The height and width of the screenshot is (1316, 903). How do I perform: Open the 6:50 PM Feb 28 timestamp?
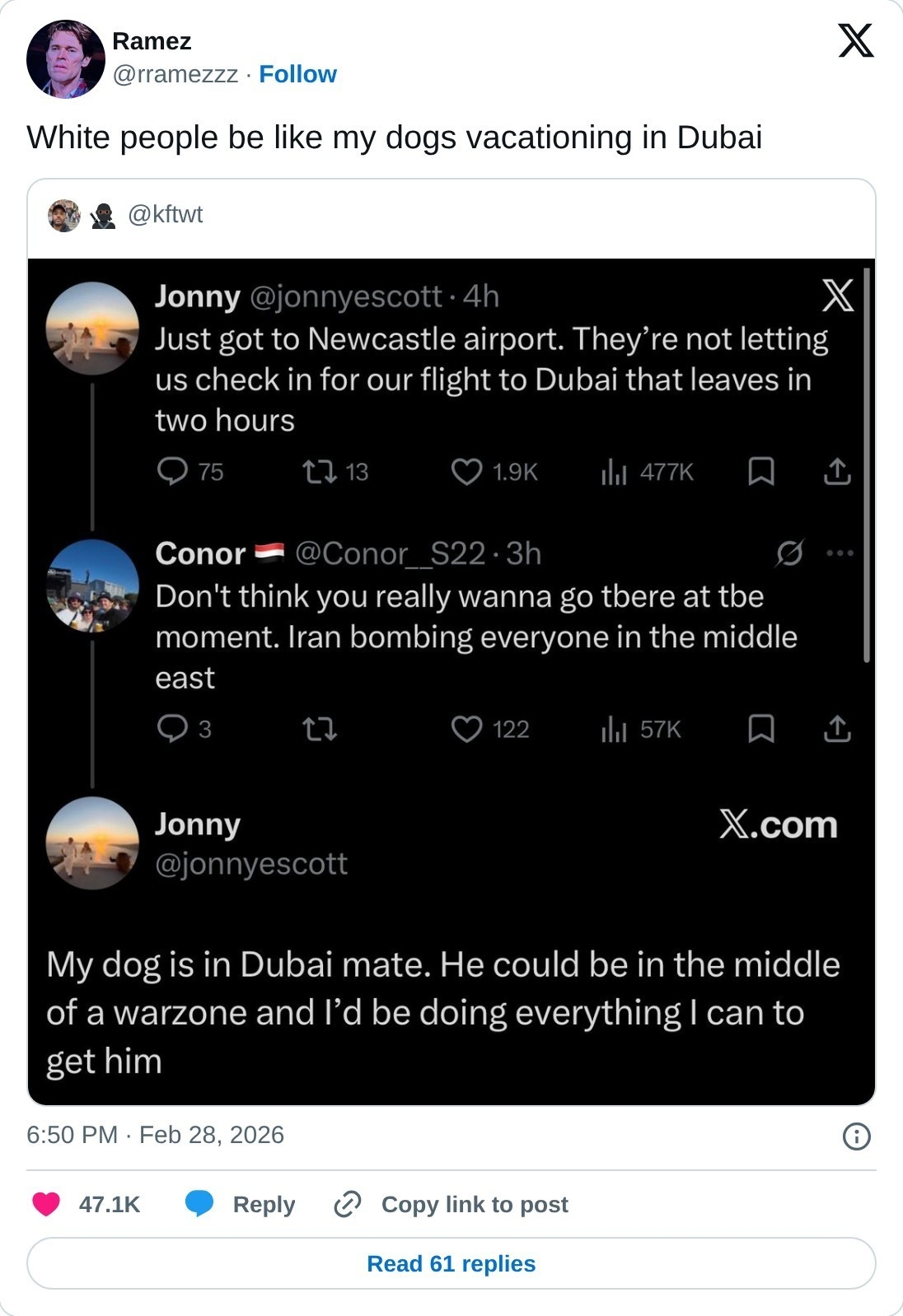pyautogui.click(x=155, y=1135)
